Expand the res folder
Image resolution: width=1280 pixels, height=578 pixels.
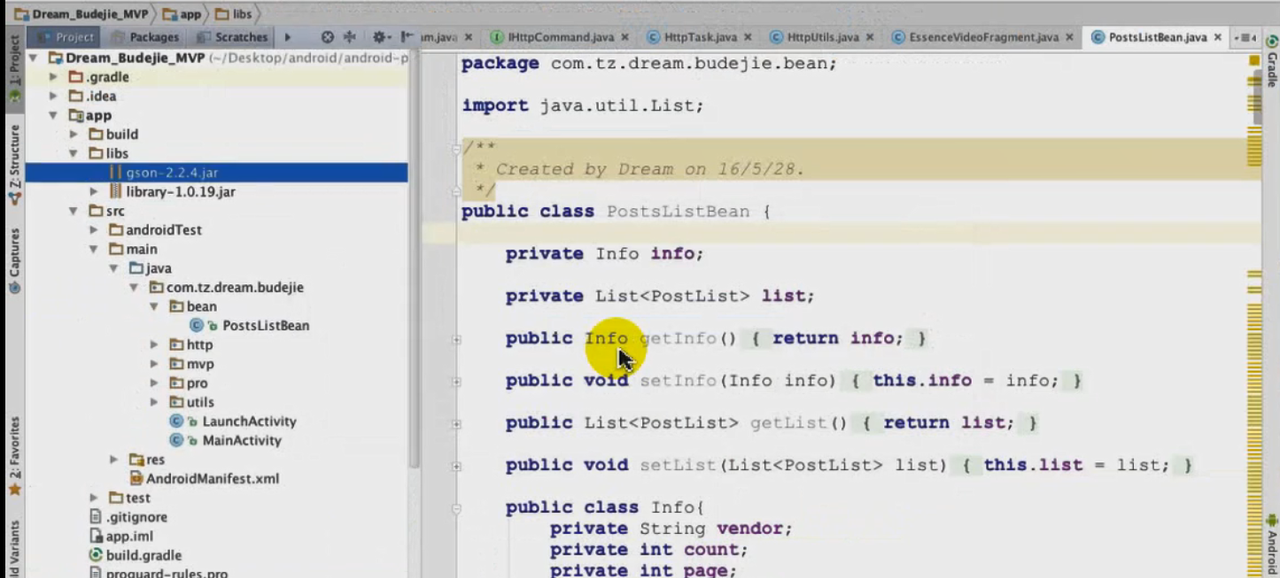coord(113,459)
